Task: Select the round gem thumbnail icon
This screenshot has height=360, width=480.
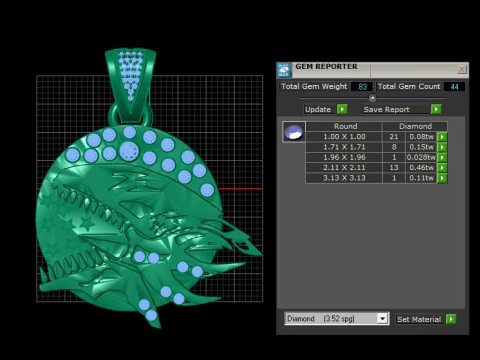Action: [294, 132]
